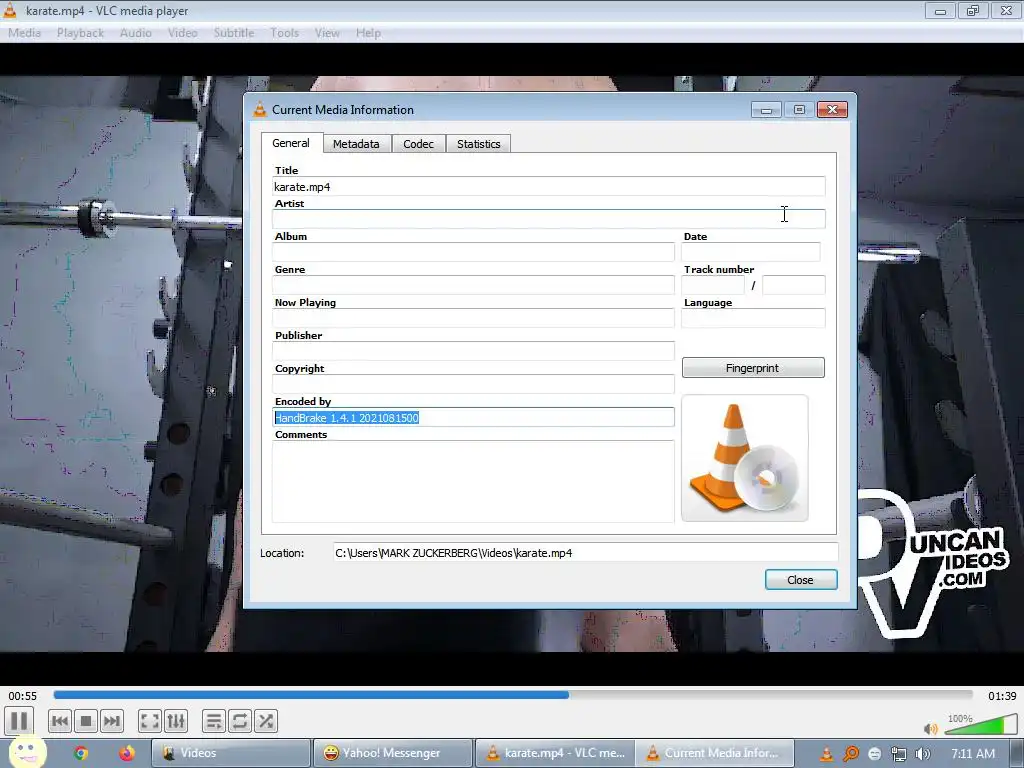Open the Start menu button
The height and width of the screenshot is (768, 1024).
point(26,752)
